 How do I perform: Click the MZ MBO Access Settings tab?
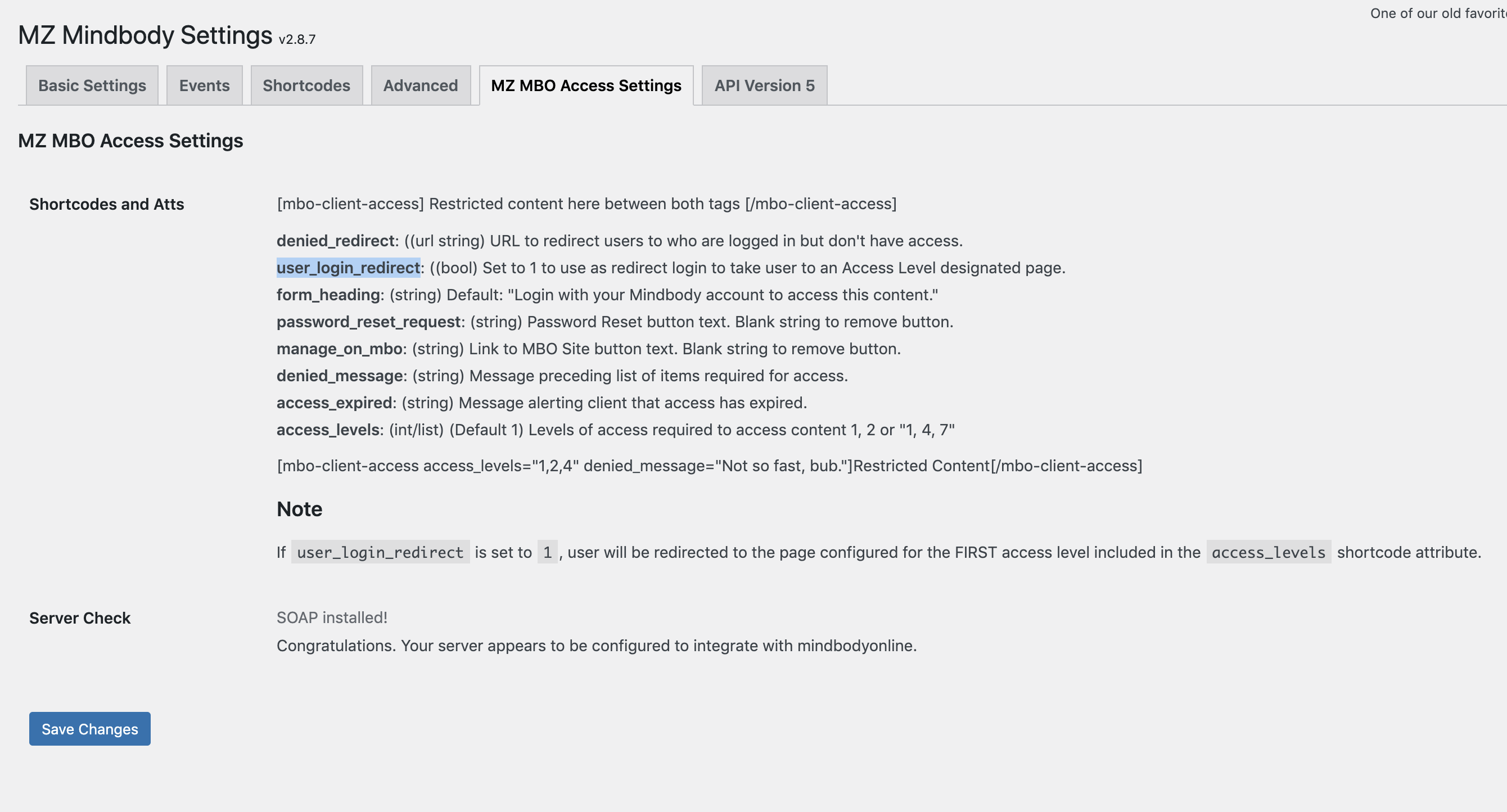(585, 85)
